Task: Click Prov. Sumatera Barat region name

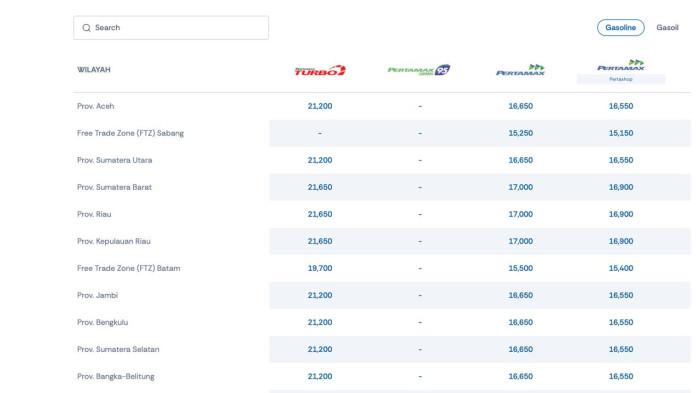Action: (x=114, y=187)
